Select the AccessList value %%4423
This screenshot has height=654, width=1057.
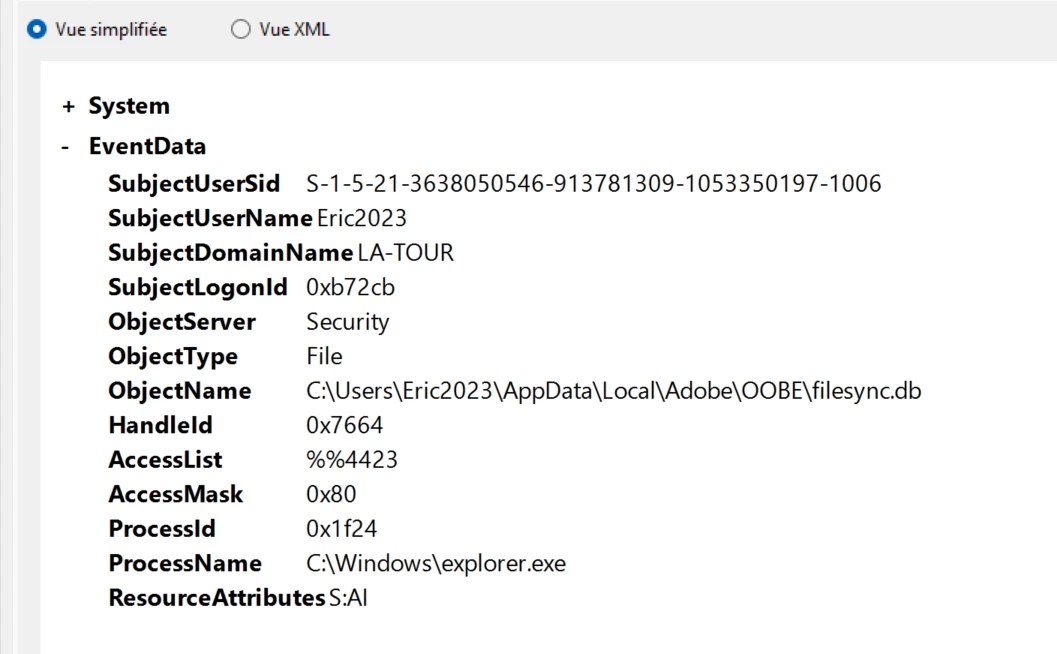coord(351,460)
